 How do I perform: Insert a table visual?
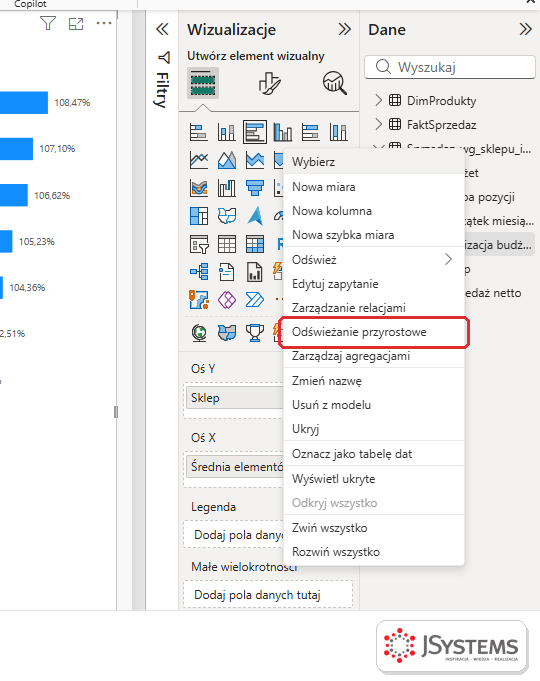[x=227, y=244]
